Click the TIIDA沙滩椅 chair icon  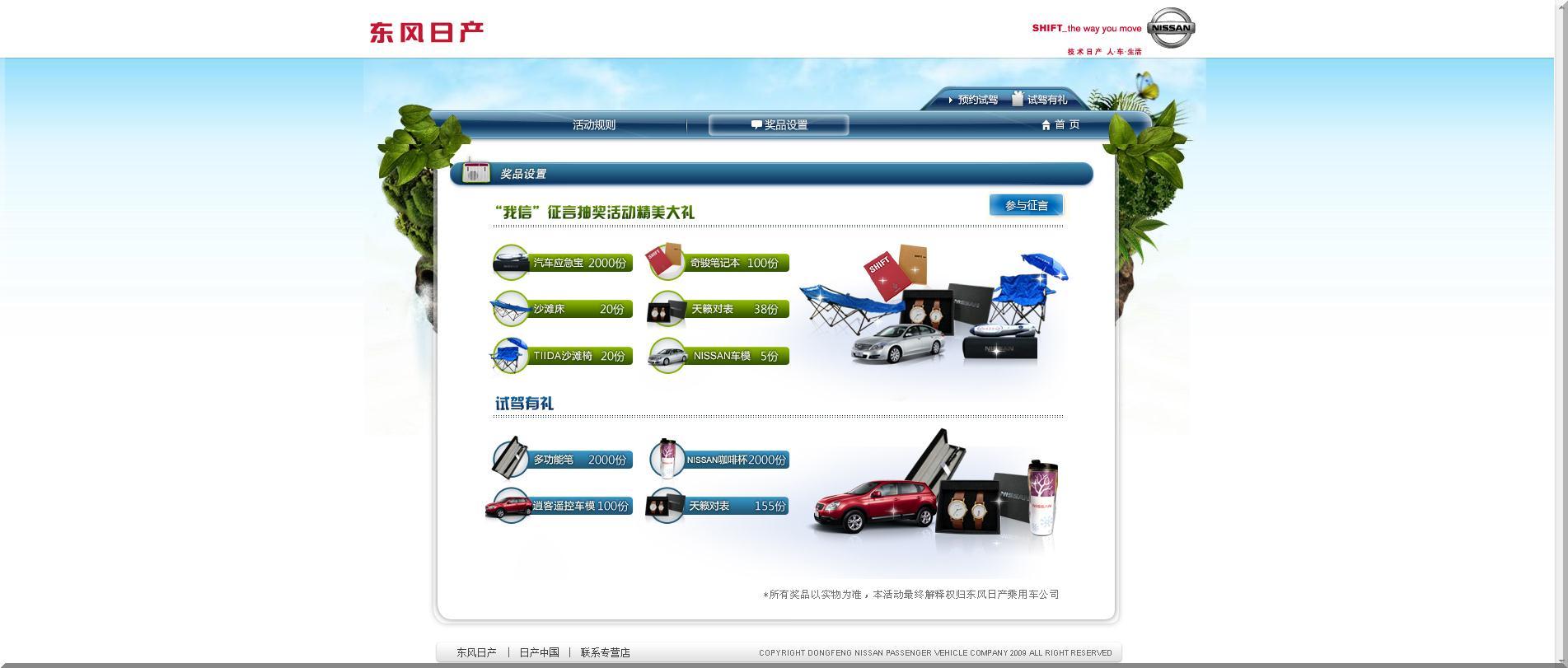point(511,356)
